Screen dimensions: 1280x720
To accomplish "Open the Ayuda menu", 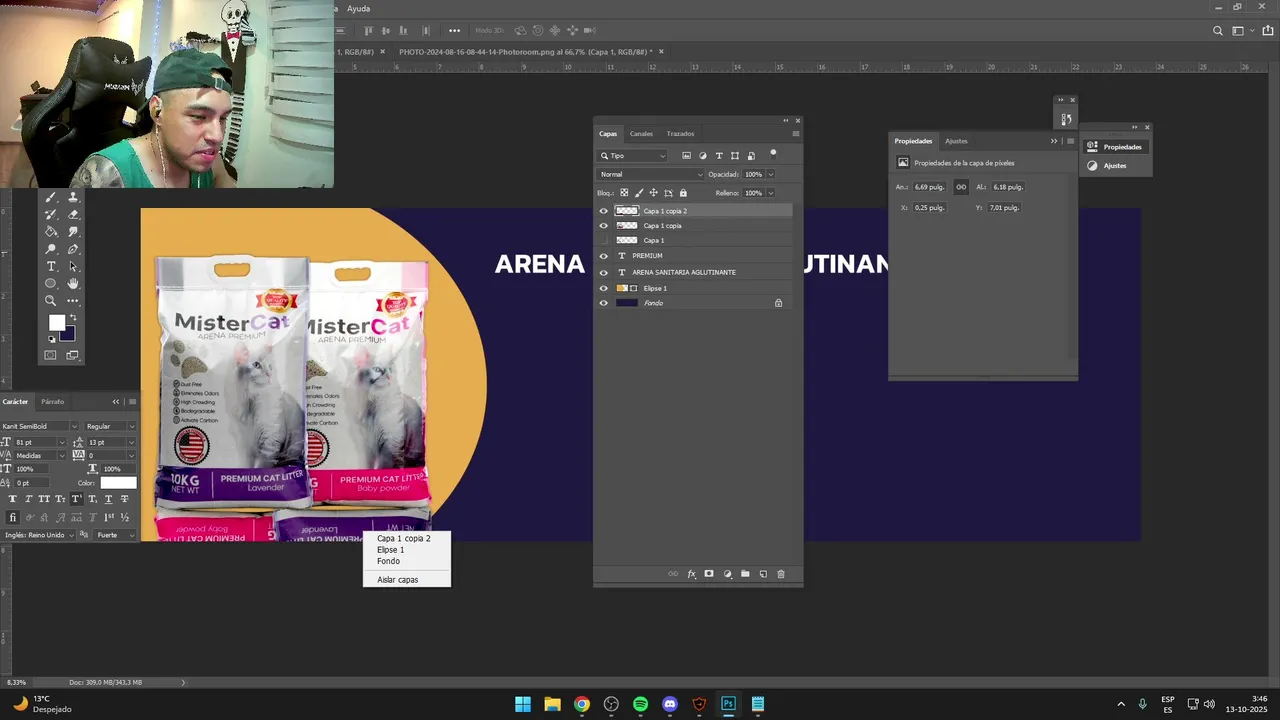I will click(x=358, y=9).
